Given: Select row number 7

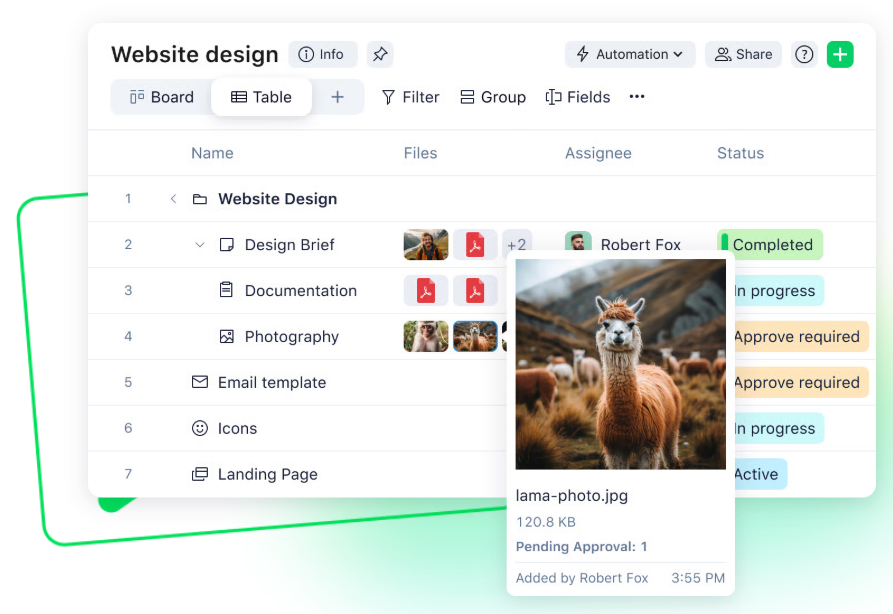Looking at the screenshot, I should click(128, 474).
